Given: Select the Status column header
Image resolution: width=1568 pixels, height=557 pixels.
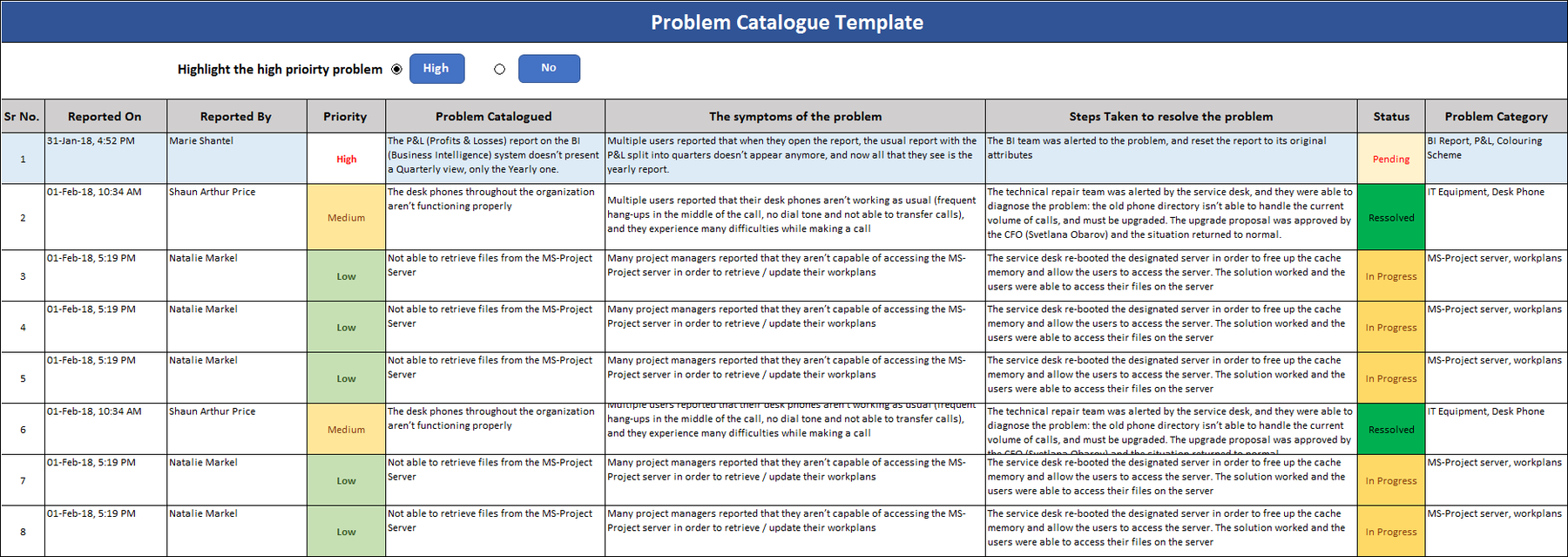Looking at the screenshot, I should point(1390,116).
